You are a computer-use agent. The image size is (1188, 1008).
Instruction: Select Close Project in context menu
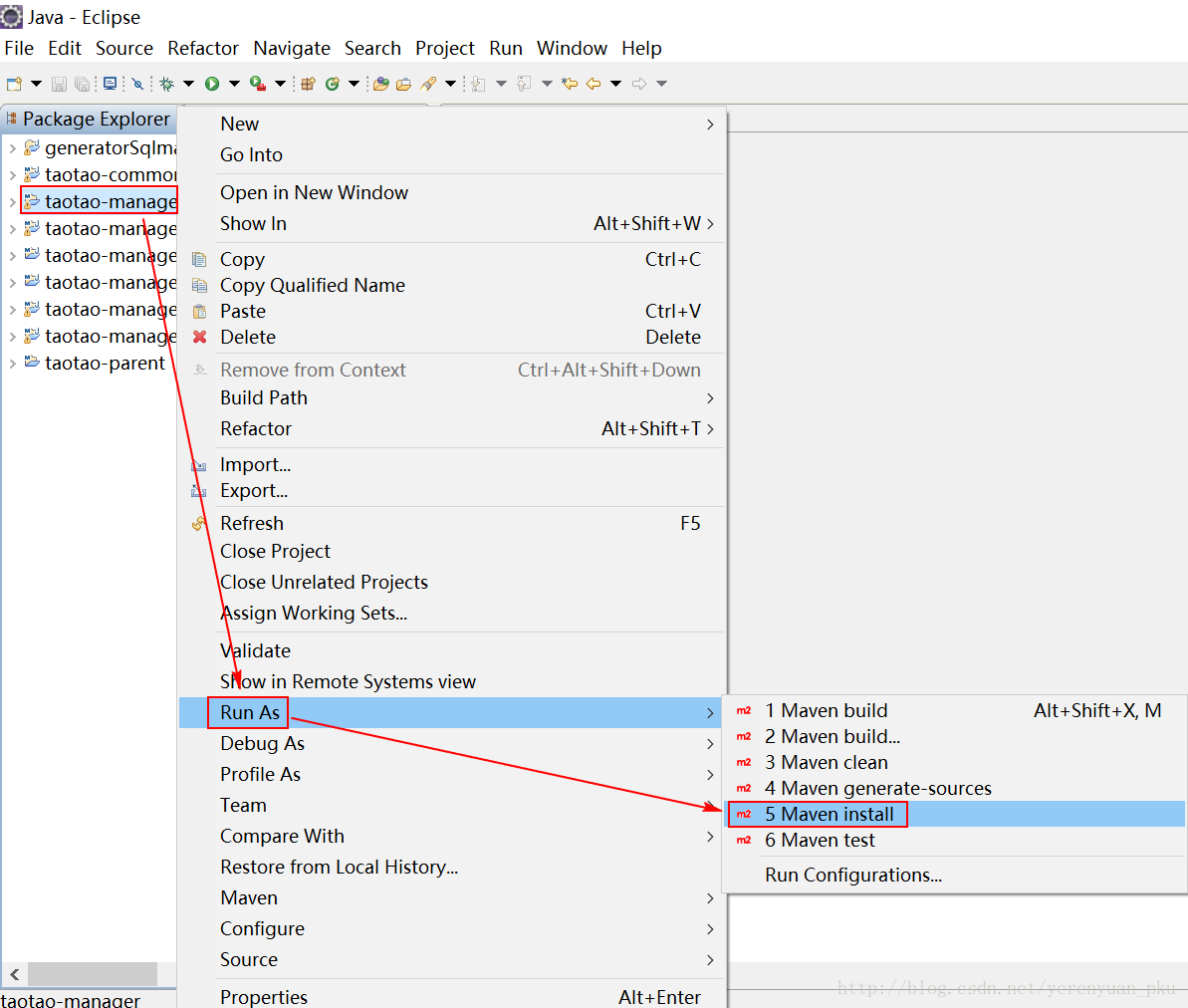pos(451,551)
